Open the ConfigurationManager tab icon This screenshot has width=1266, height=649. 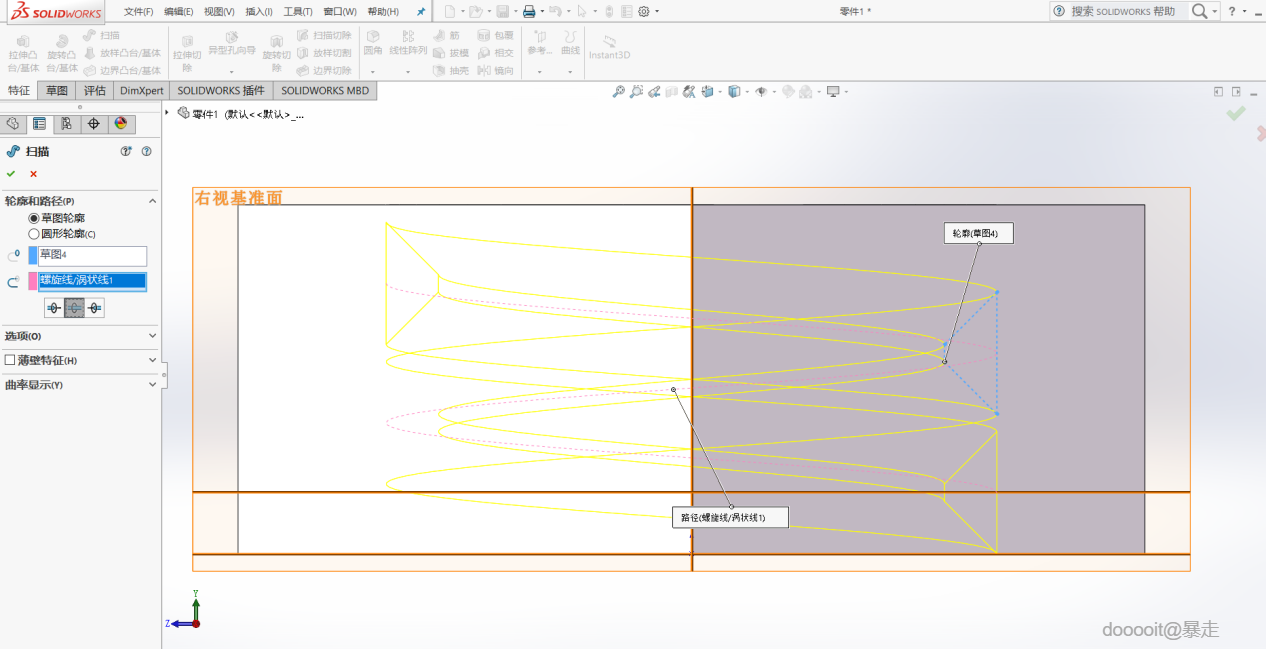pos(66,124)
